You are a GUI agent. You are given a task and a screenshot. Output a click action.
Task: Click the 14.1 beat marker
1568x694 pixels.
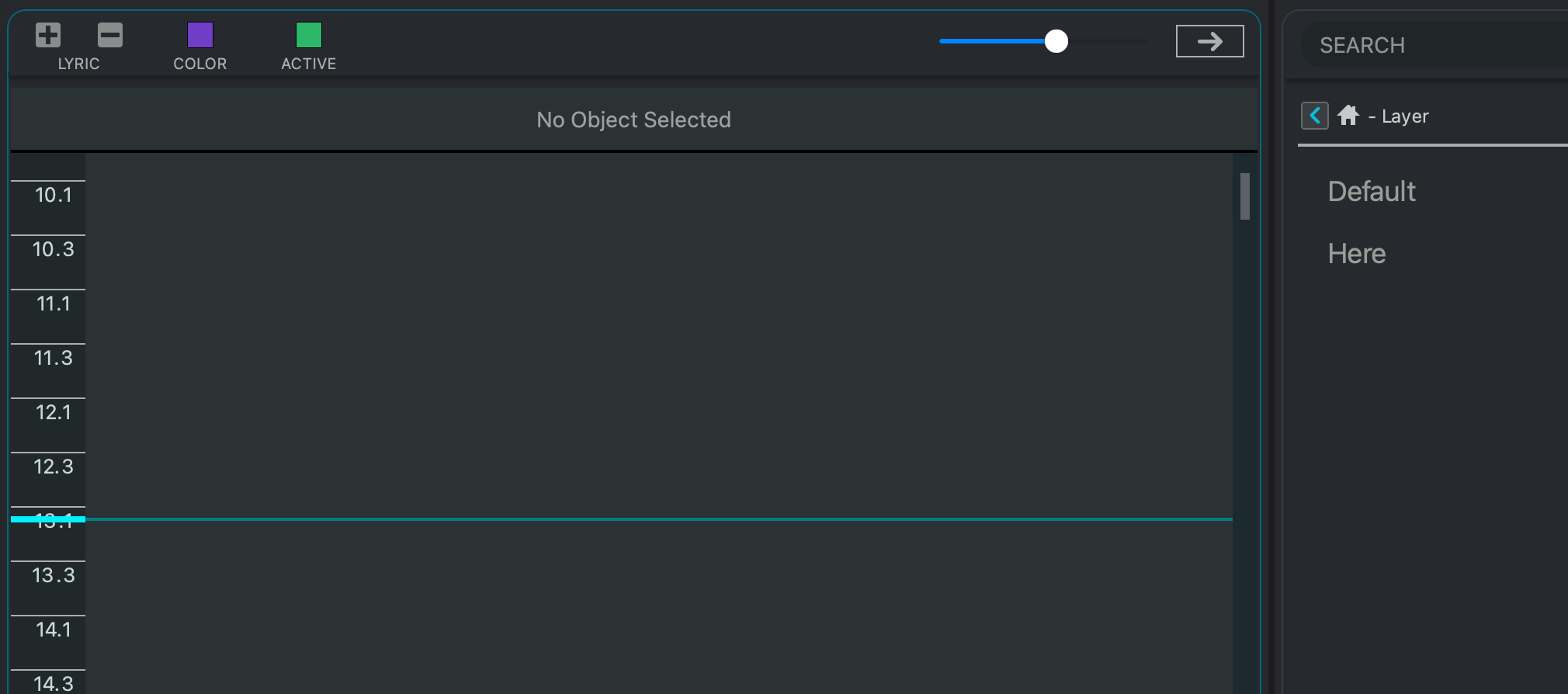pos(53,630)
